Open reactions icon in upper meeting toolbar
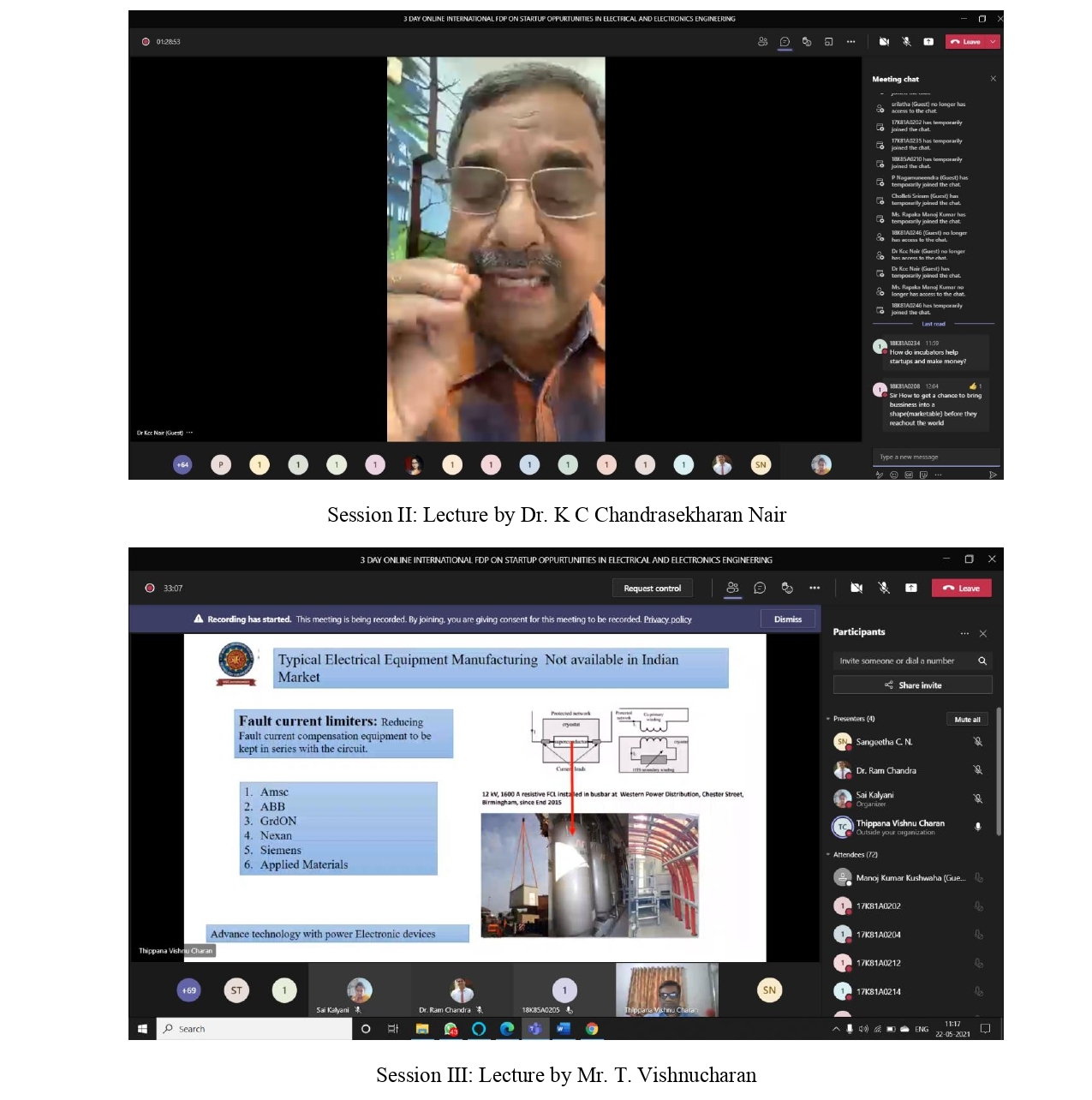1092x1100 pixels. [x=807, y=41]
